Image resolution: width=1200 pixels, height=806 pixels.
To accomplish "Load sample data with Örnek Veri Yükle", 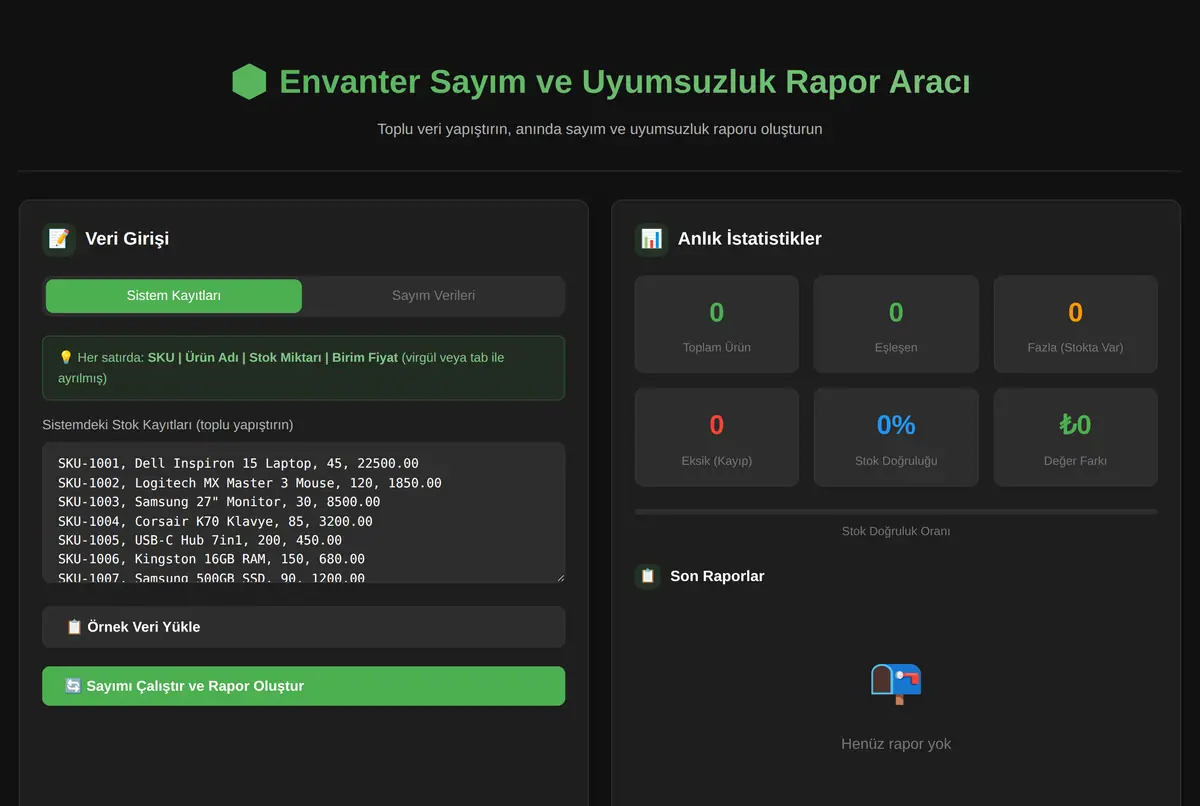I will click(304, 627).
